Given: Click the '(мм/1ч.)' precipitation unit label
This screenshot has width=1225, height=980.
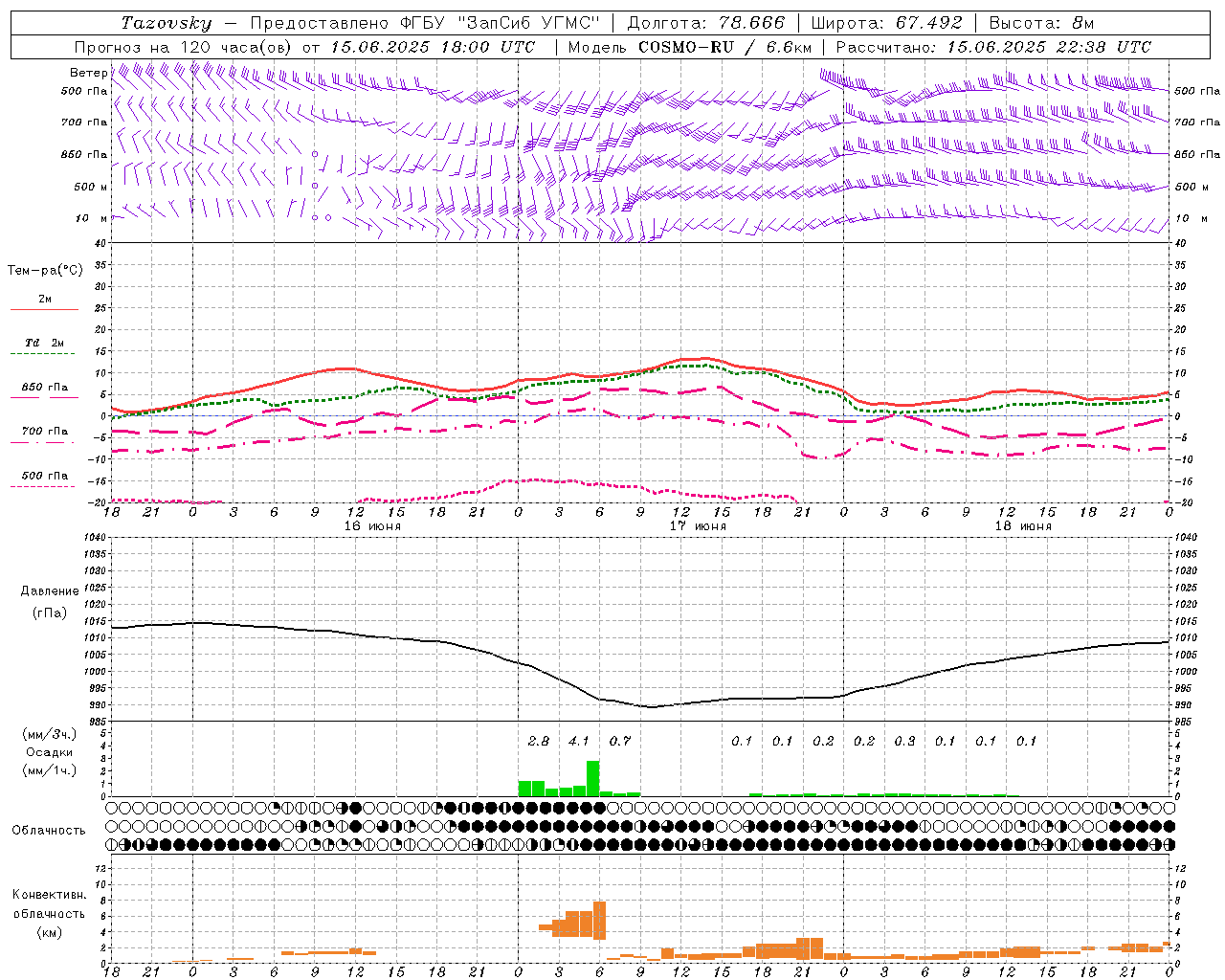Looking at the screenshot, I should coord(50,770).
